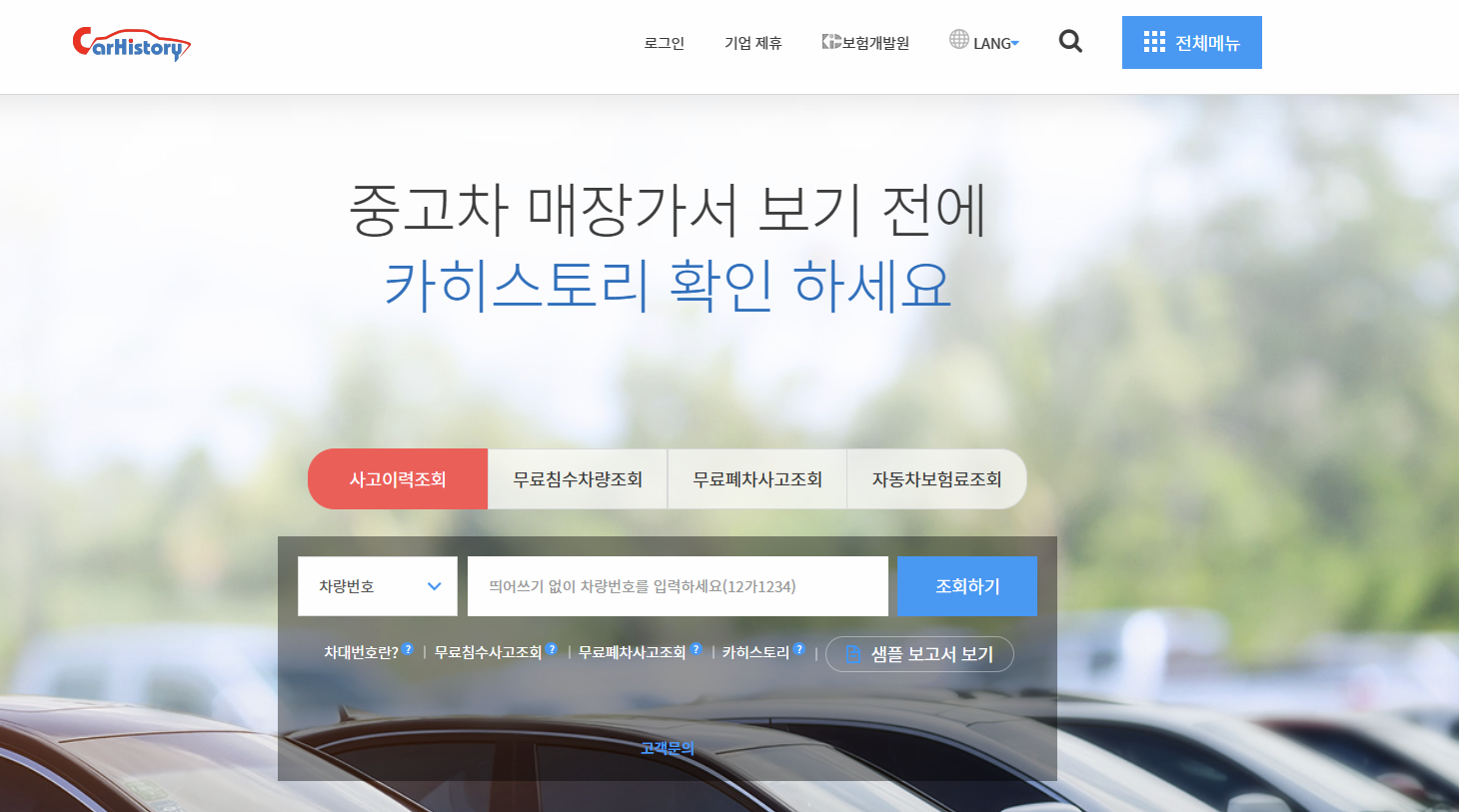Click the 조회하기 search button

click(966, 586)
